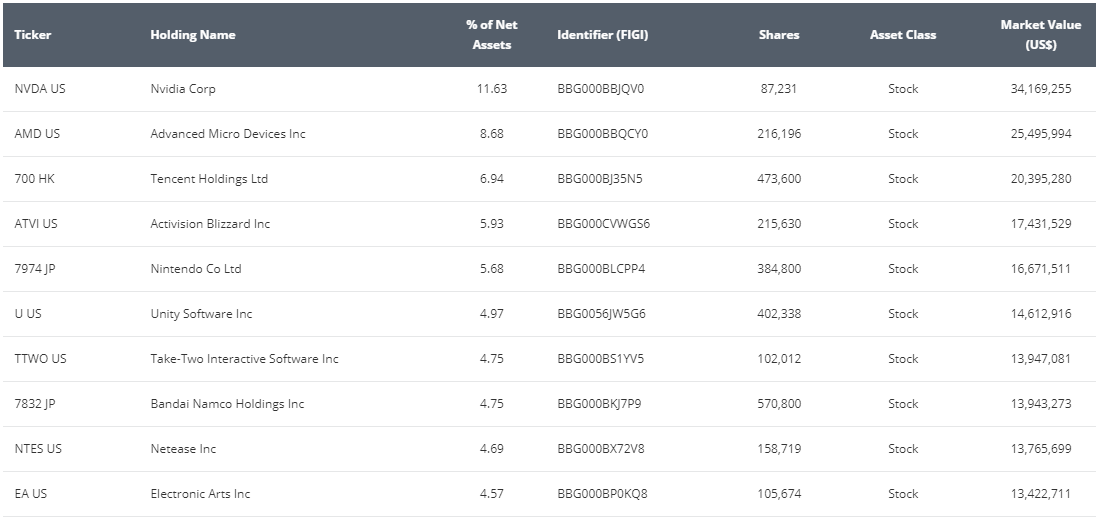
Task: Sort by the Ticker column header
Action: [32, 34]
